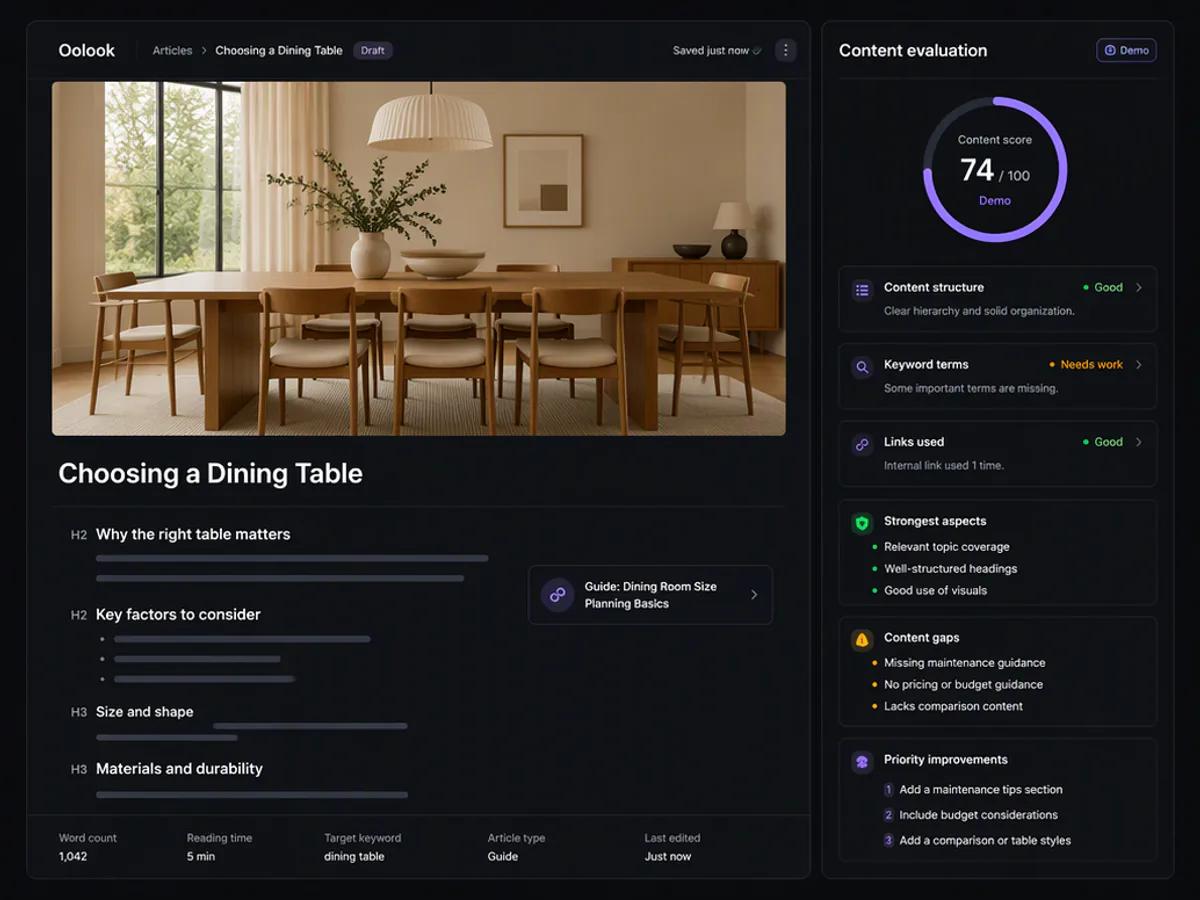
Task: Click the Saved just now status text
Action: (x=711, y=51)
